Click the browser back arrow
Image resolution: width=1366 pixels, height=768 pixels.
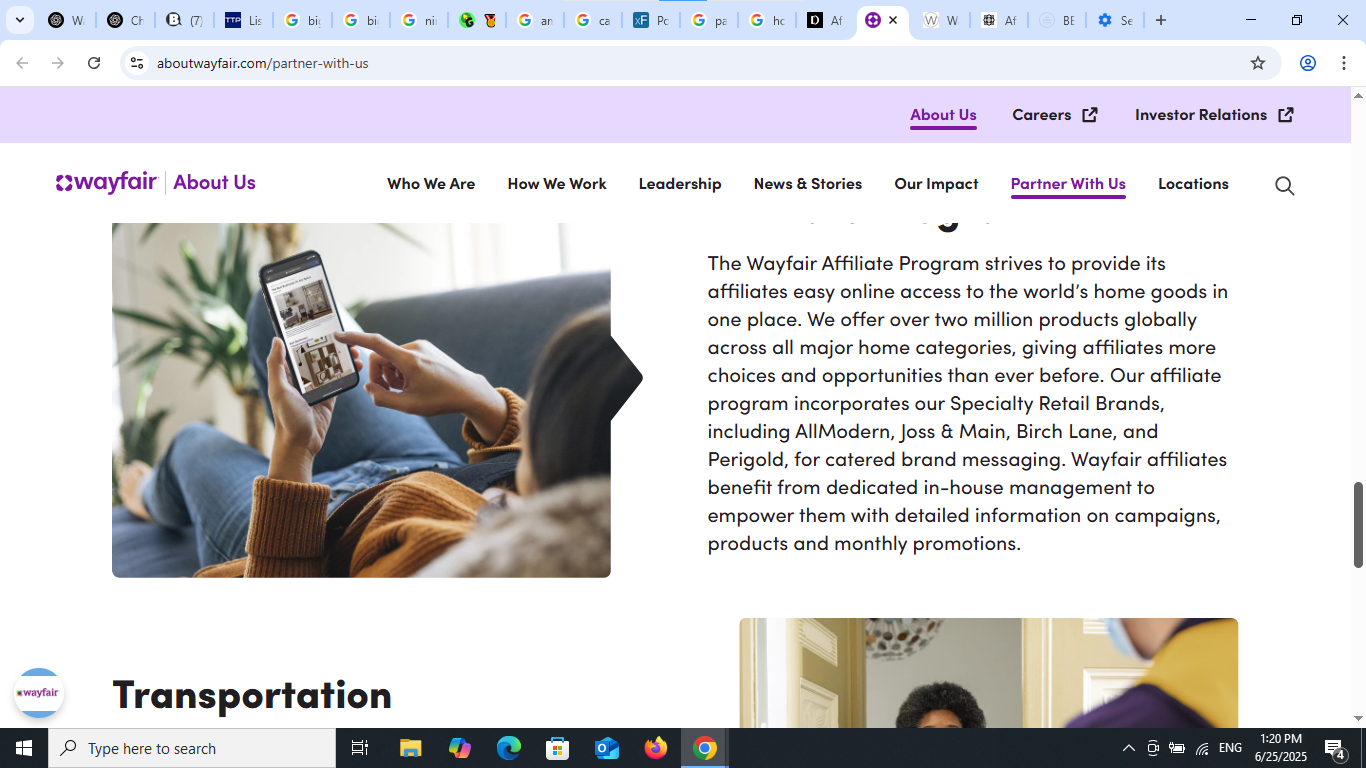coord(22,63)
